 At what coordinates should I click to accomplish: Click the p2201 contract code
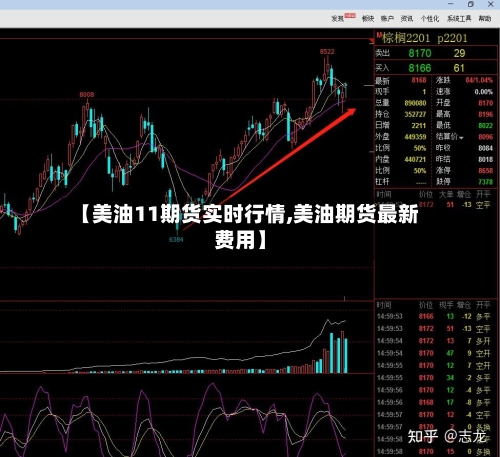pos(452,38)
